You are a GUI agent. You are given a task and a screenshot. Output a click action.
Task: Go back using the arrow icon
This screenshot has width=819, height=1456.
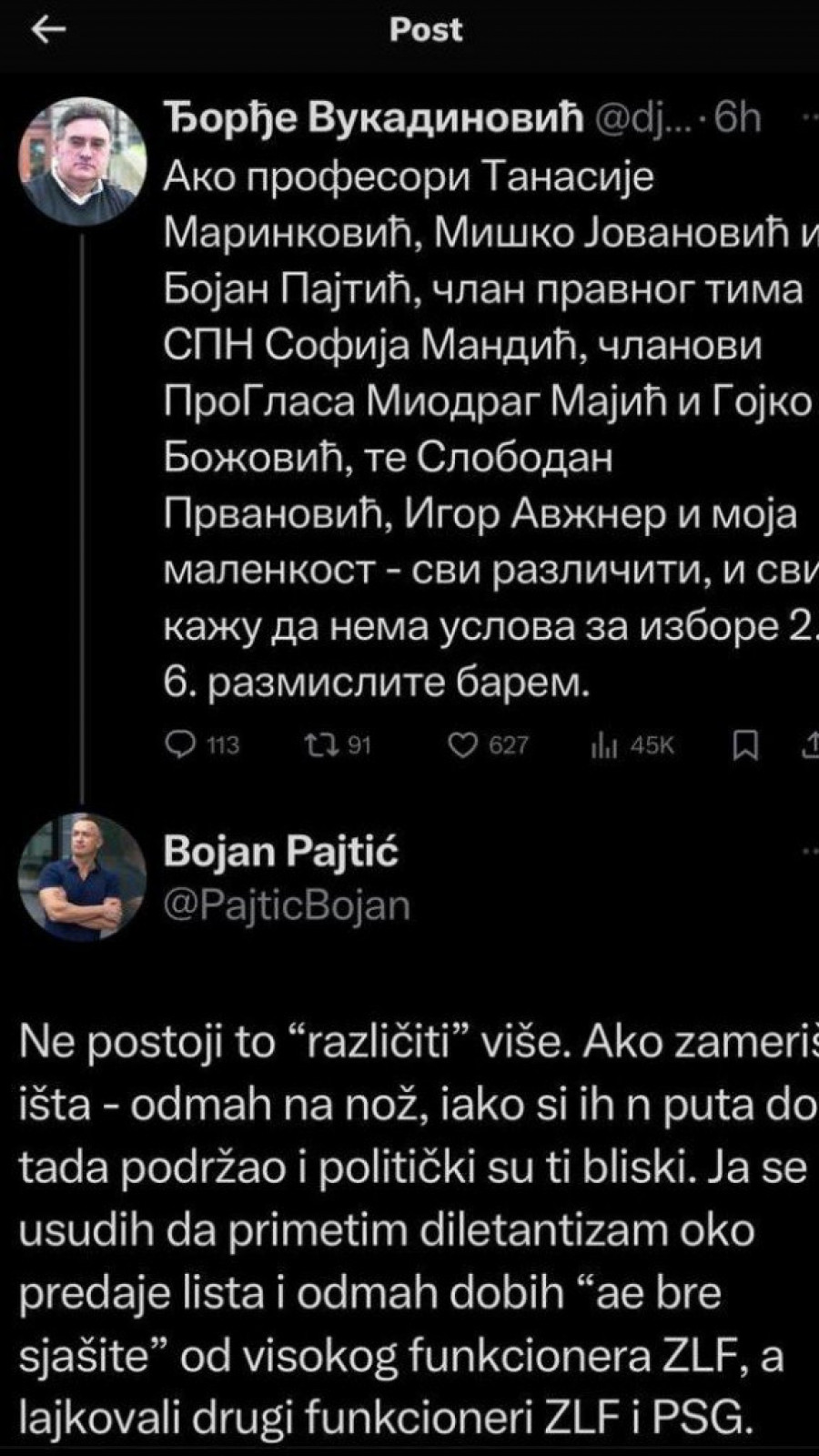tap(48, 30)
